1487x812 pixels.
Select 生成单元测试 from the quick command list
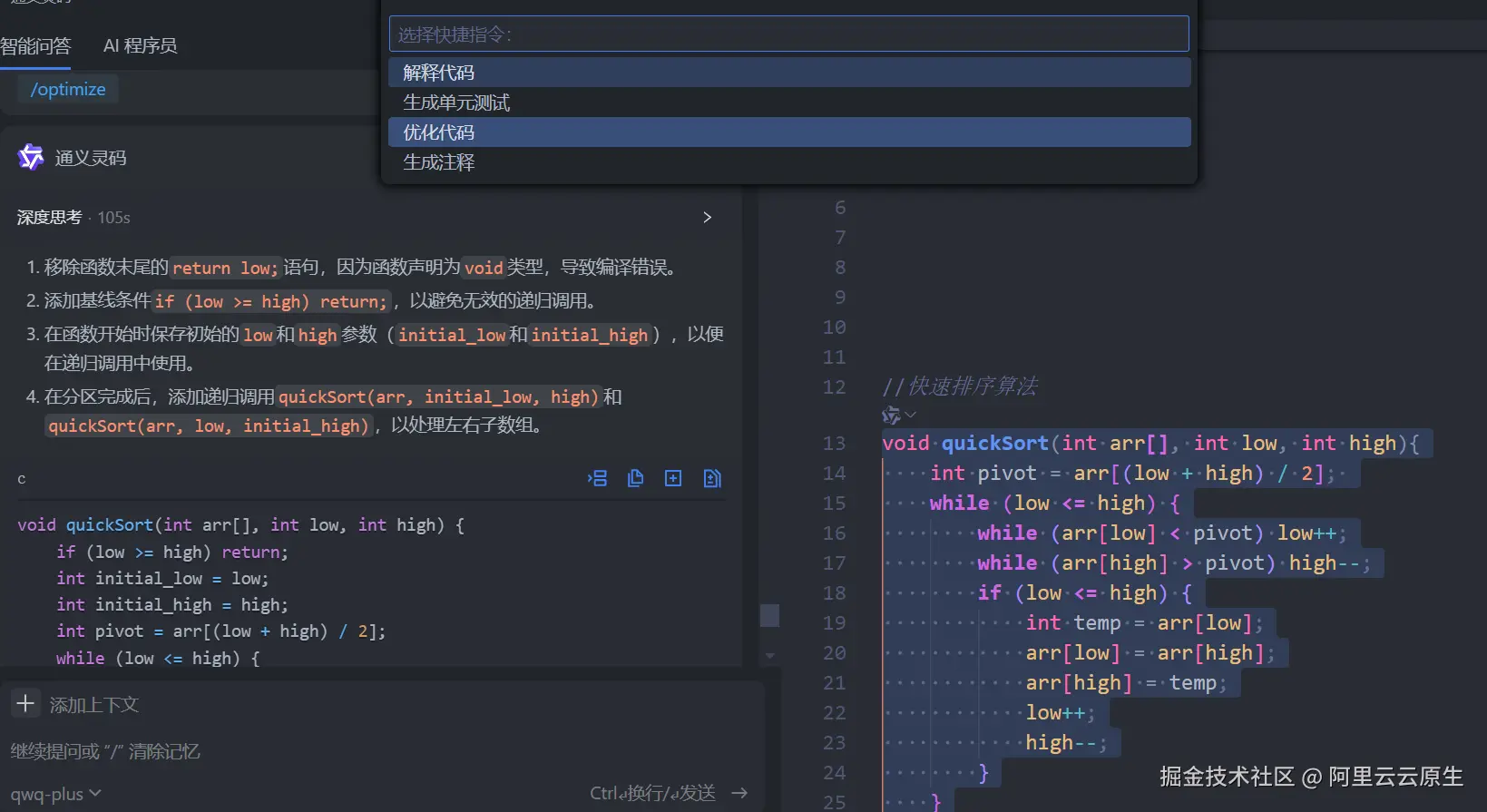pos(789,103)
